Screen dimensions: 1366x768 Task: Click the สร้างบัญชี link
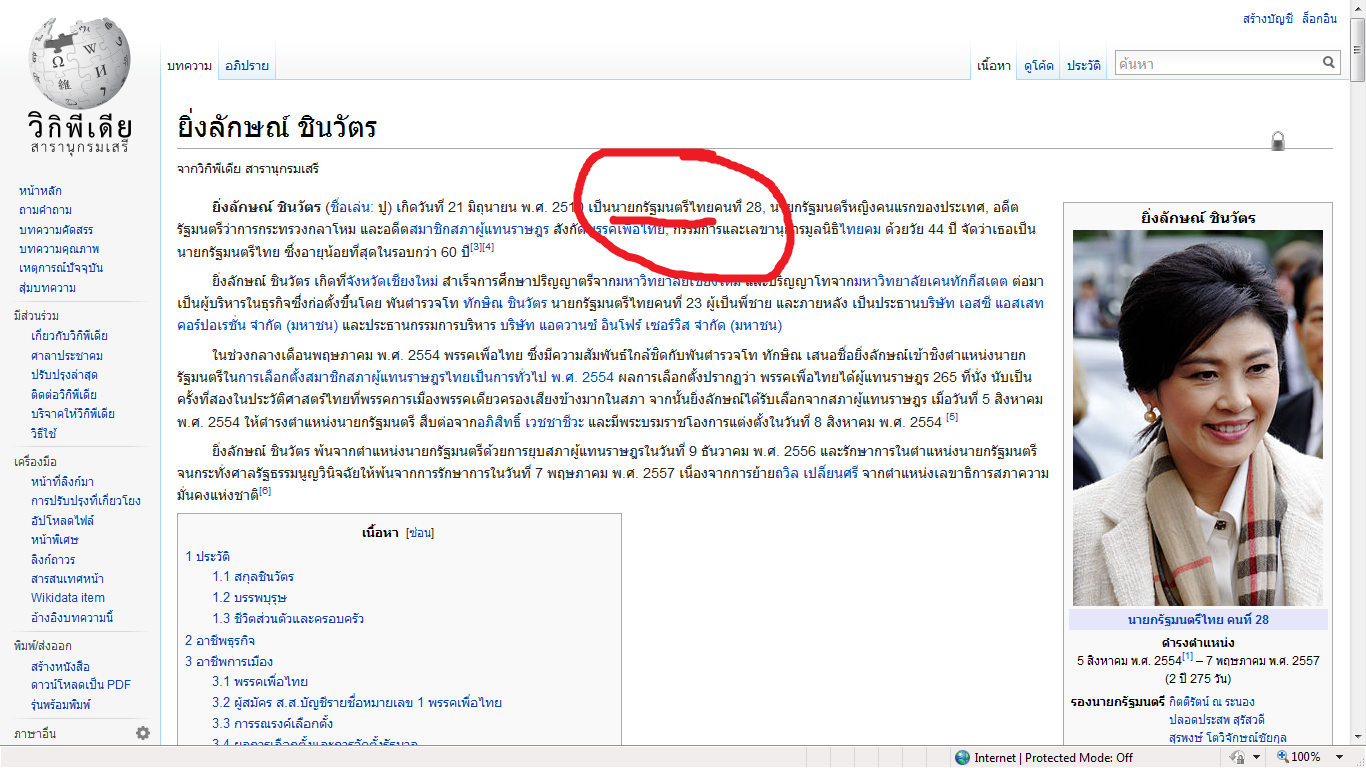coord(1267,18)
